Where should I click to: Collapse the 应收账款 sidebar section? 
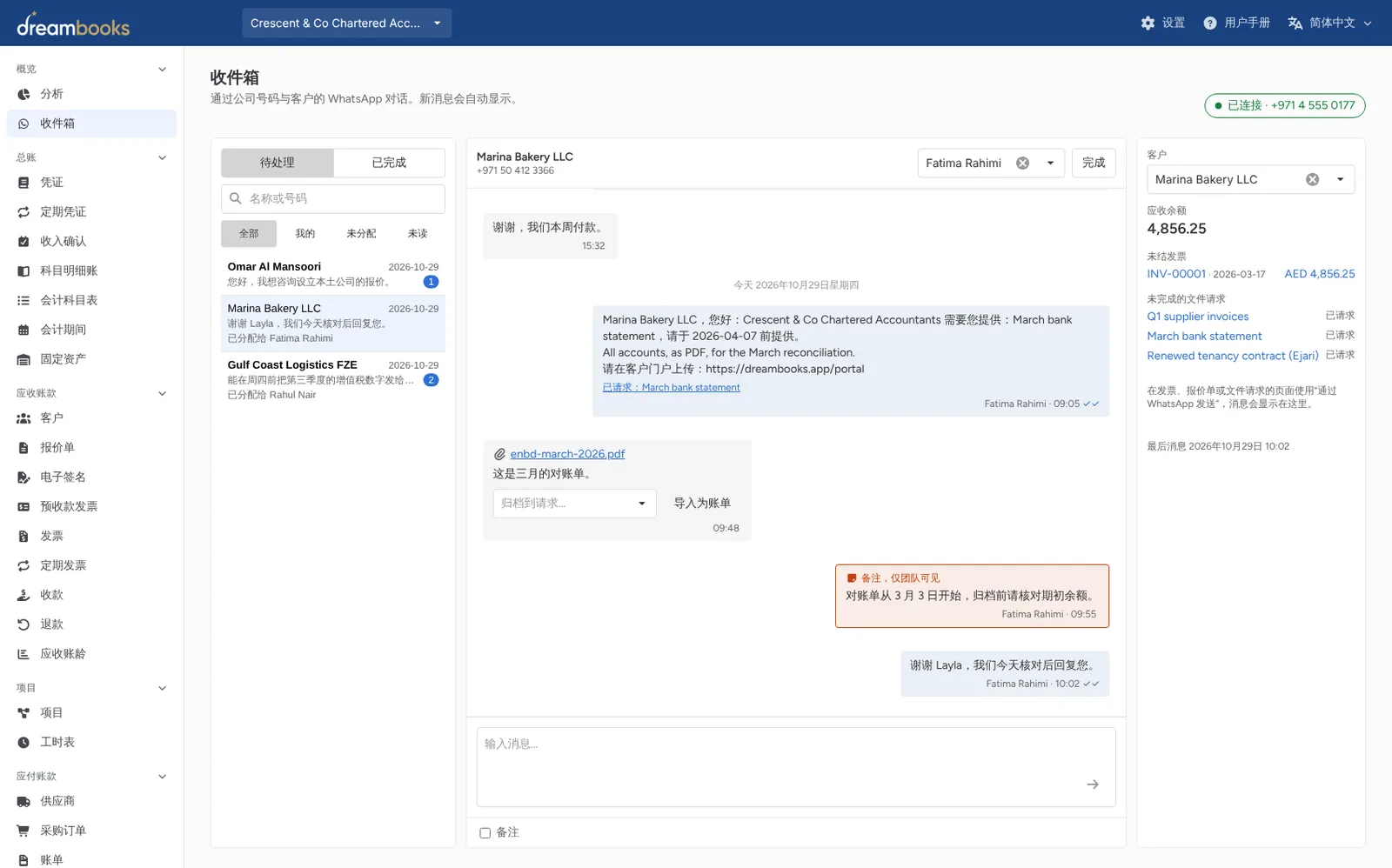162,393
